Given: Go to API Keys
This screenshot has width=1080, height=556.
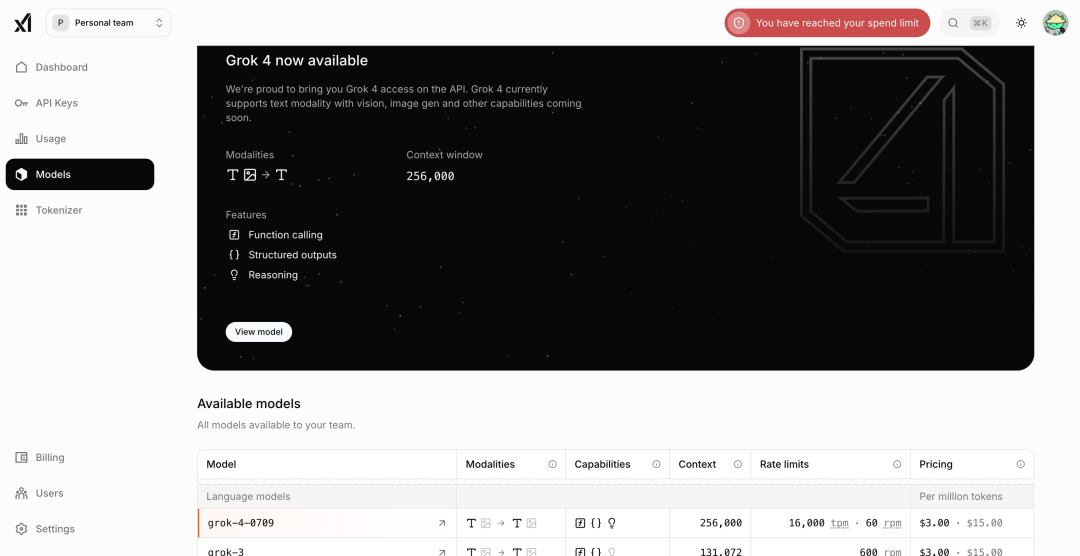Looking at the screenshot, I should point(80,103).
